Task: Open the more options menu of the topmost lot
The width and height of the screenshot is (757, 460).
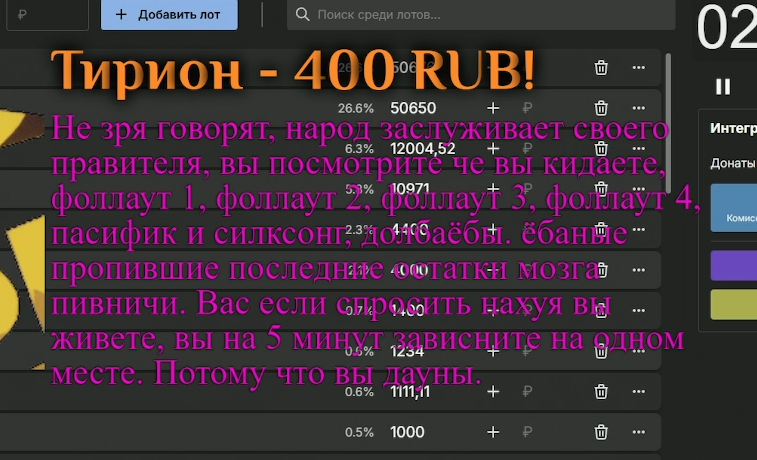Action: [x=639, y=68]
